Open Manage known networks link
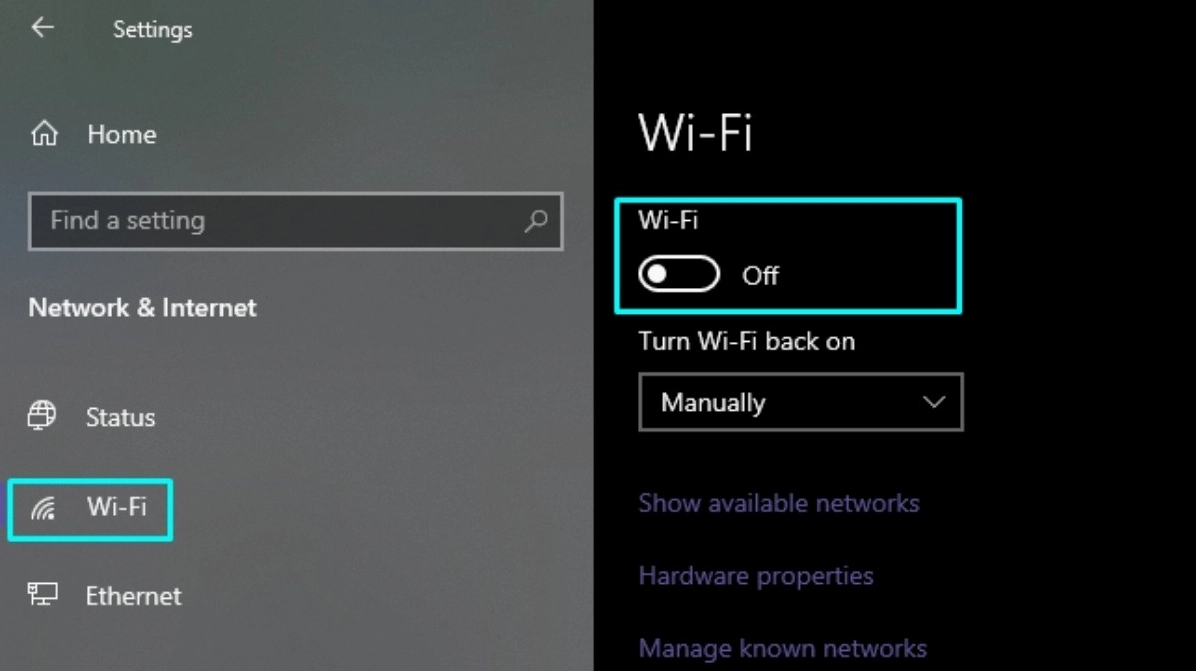Screen dimensions: 1196x671 783,648
